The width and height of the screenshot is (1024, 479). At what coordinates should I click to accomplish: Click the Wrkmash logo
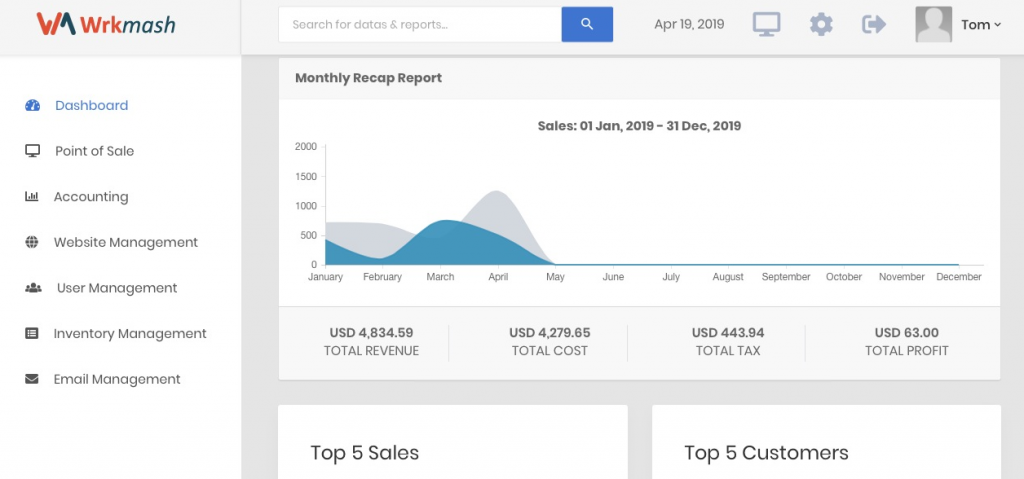106,24
